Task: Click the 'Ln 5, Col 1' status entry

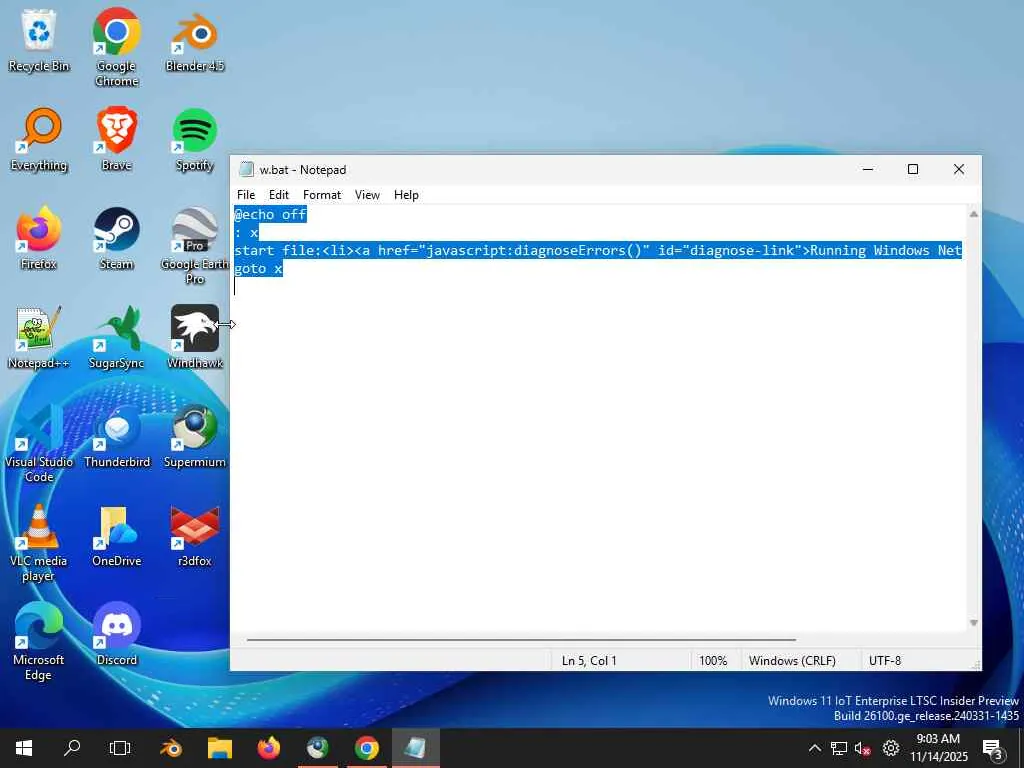Action: tap(589, 661)
